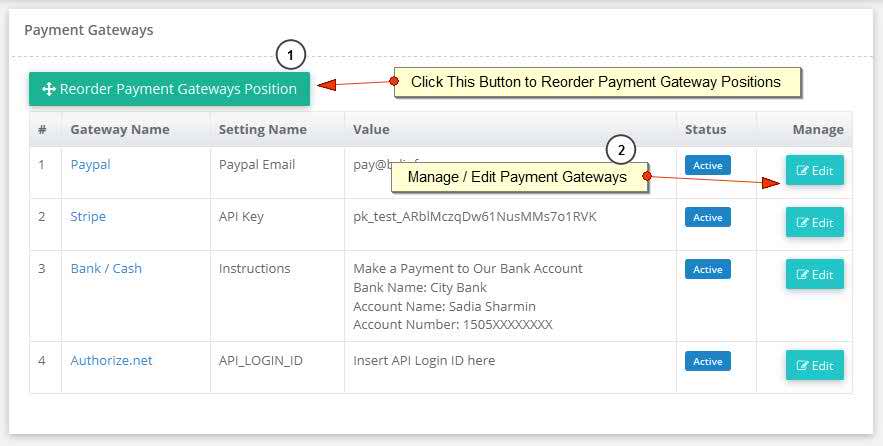Click 'Account Name: Sadia Sharmin' text
Viewport: 883px width, 446px height.
[x=444, y=306]
